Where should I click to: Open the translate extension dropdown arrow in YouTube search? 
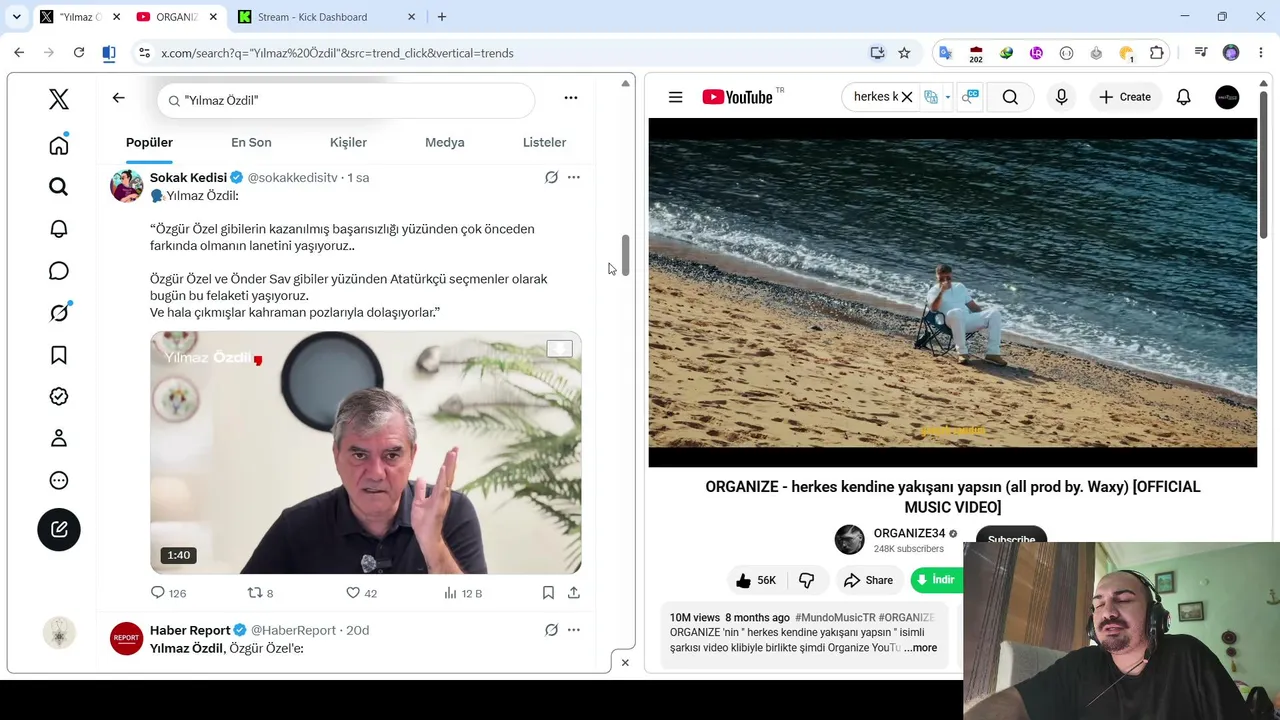click(946, 97)
